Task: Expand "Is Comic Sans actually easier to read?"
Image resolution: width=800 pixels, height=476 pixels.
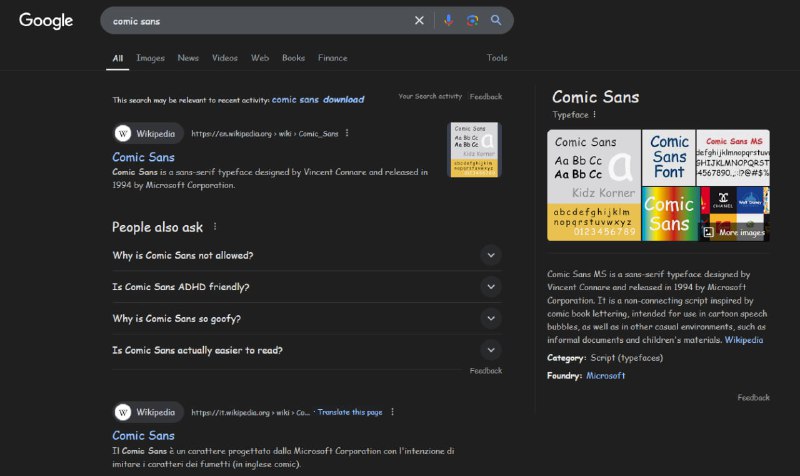Action: click(307, 350)
